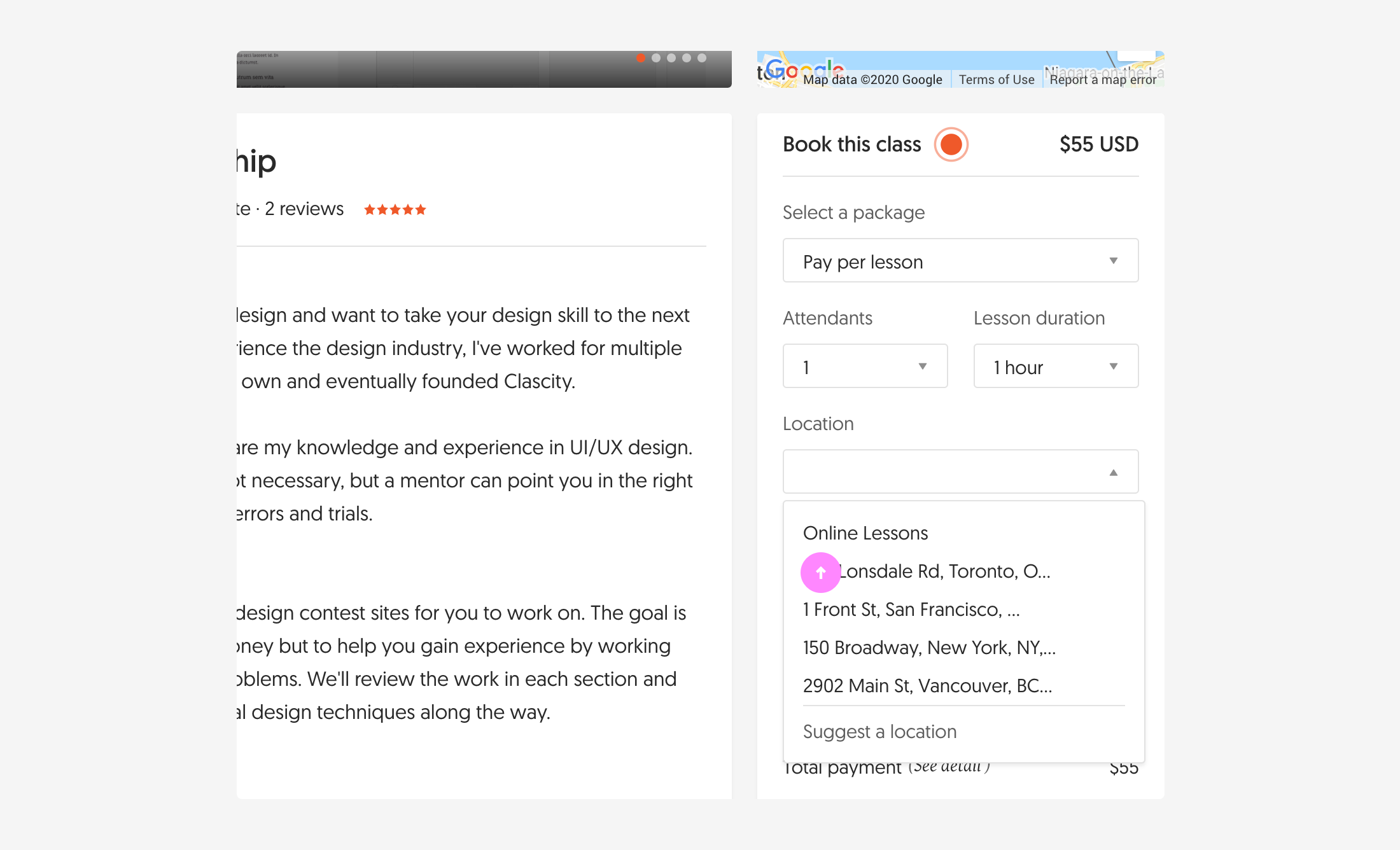Select the first orange carousel dot

coord(640,58)
